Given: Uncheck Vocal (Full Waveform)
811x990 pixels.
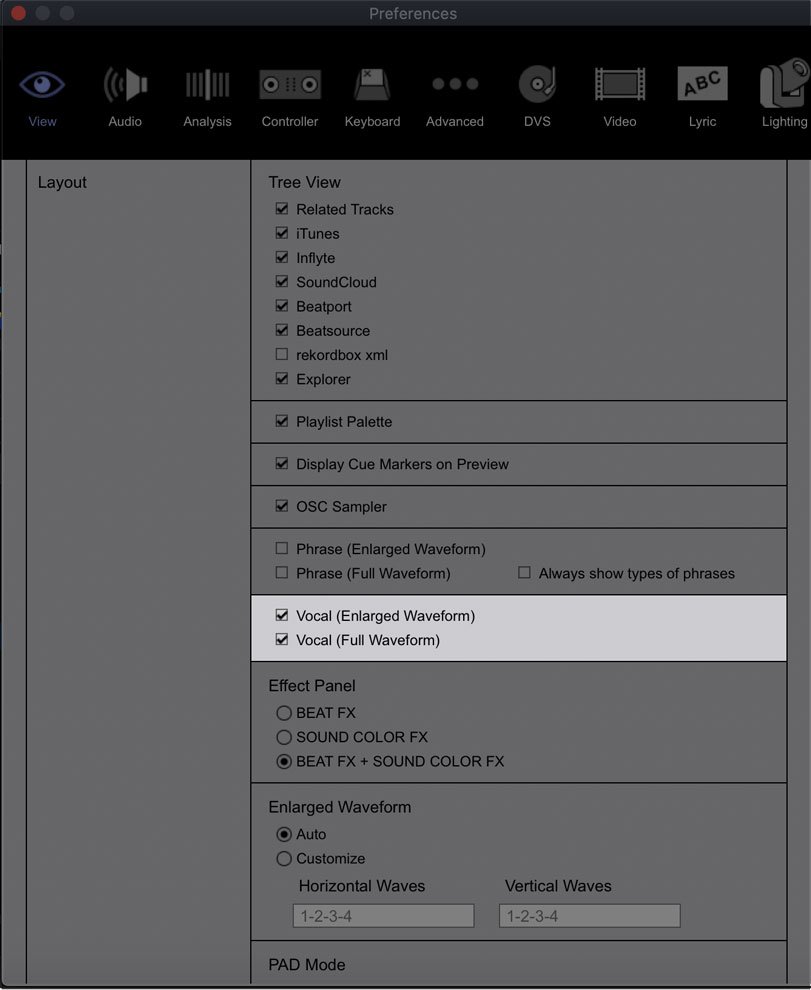Looking at the screenshot, I should pos(281,640).
